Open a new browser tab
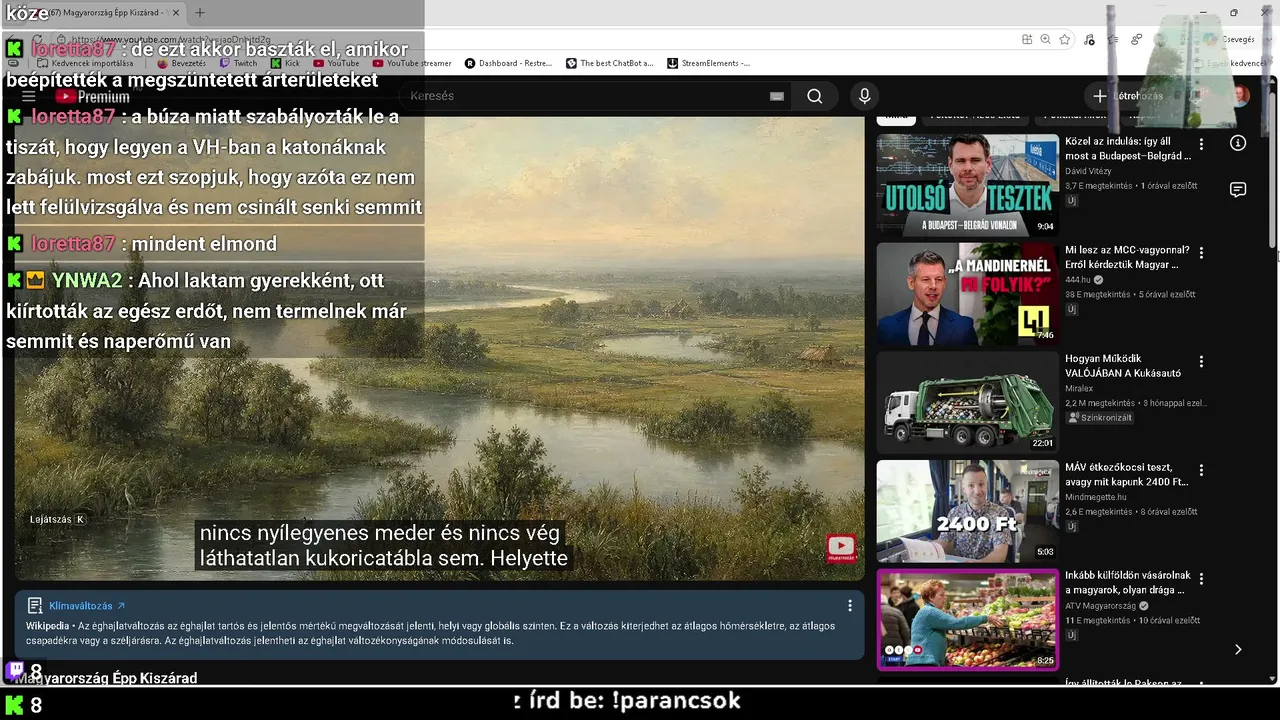This screenshot has height=720, width=1280. point(200,13)
